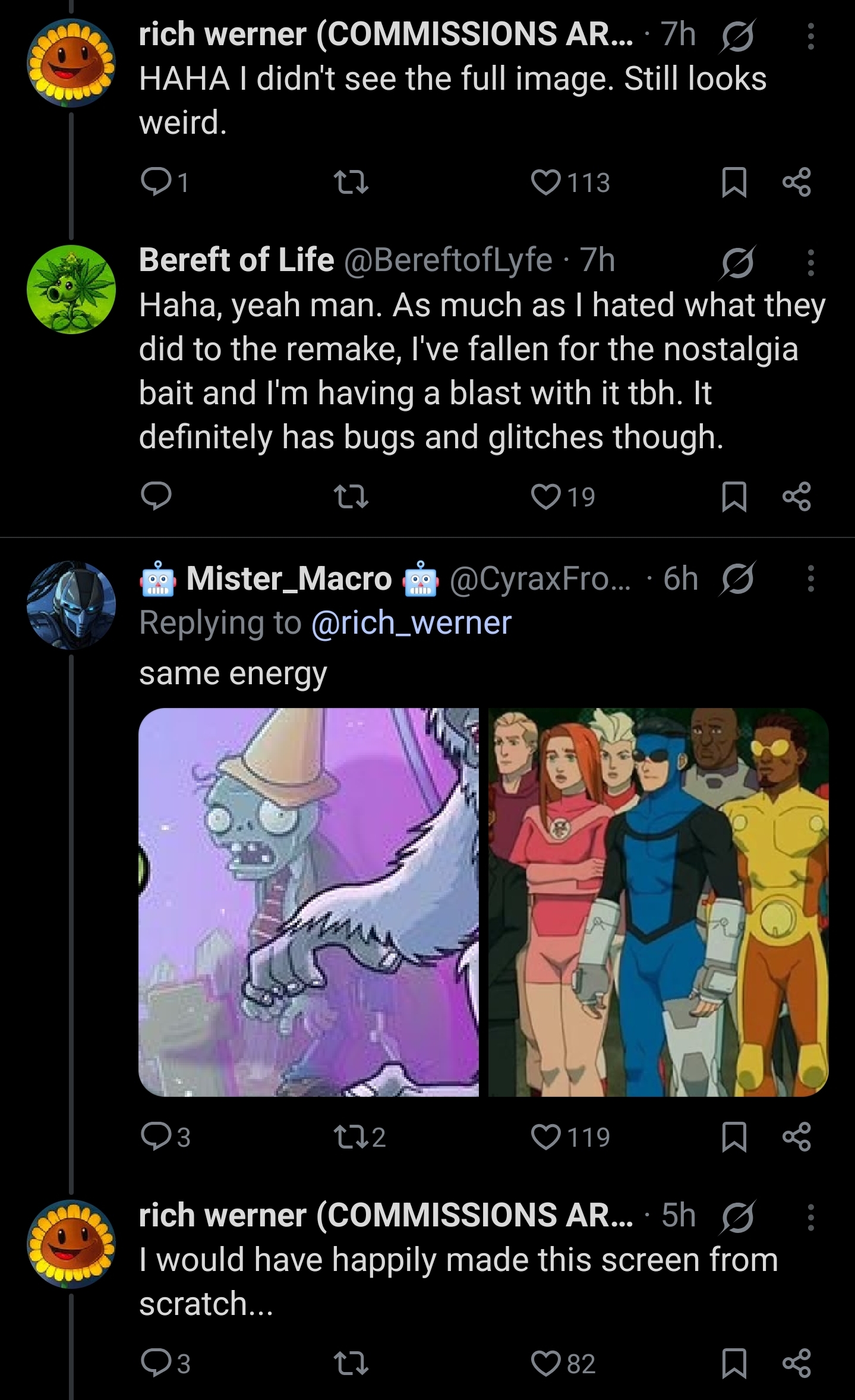Viewport: 855px width, 1400px height.
Task: Open three-dot menu on top rich werner post
Action: (x=810, y=36)
